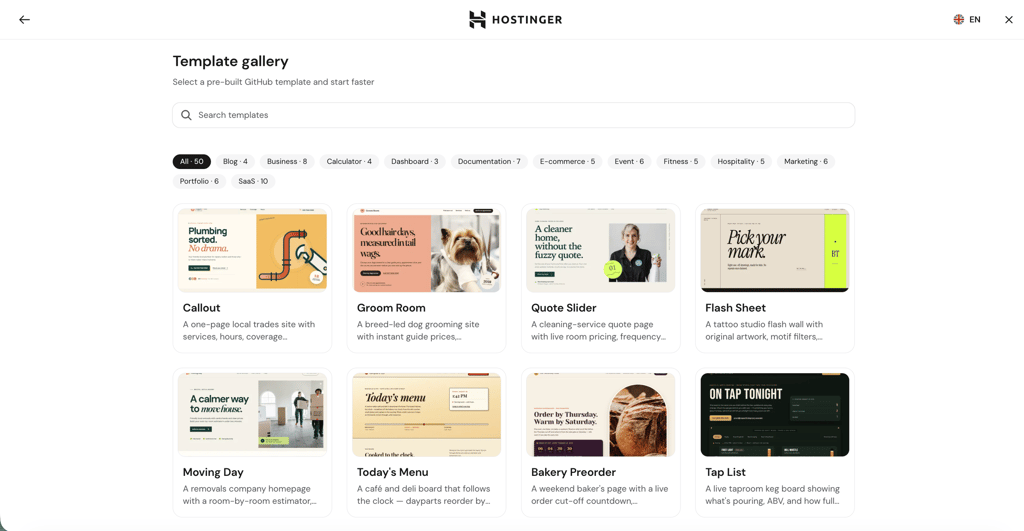
Task: Click the Tap List title text
Action: (726, 472)
